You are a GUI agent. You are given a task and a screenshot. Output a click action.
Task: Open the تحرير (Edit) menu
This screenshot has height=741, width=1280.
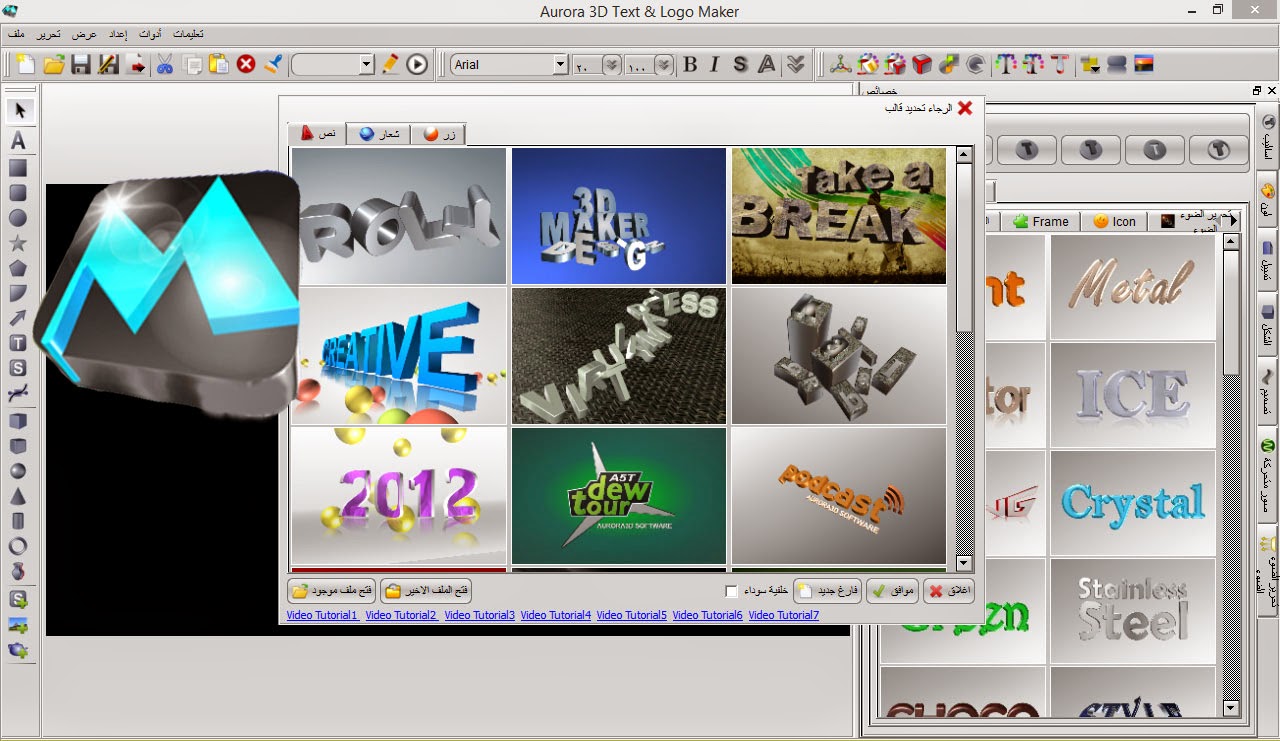coord(49,34)
